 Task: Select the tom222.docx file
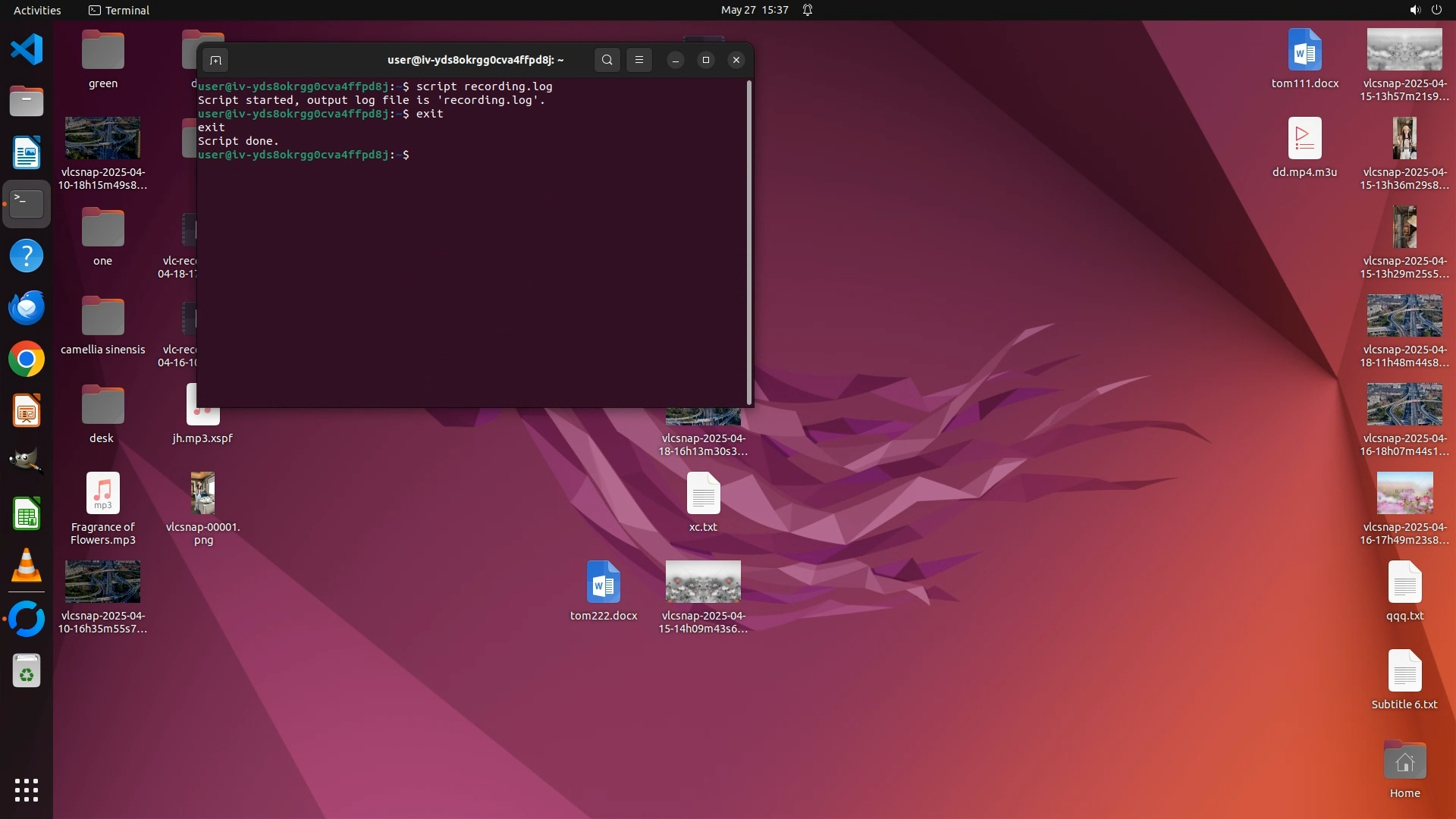point(604,582)
